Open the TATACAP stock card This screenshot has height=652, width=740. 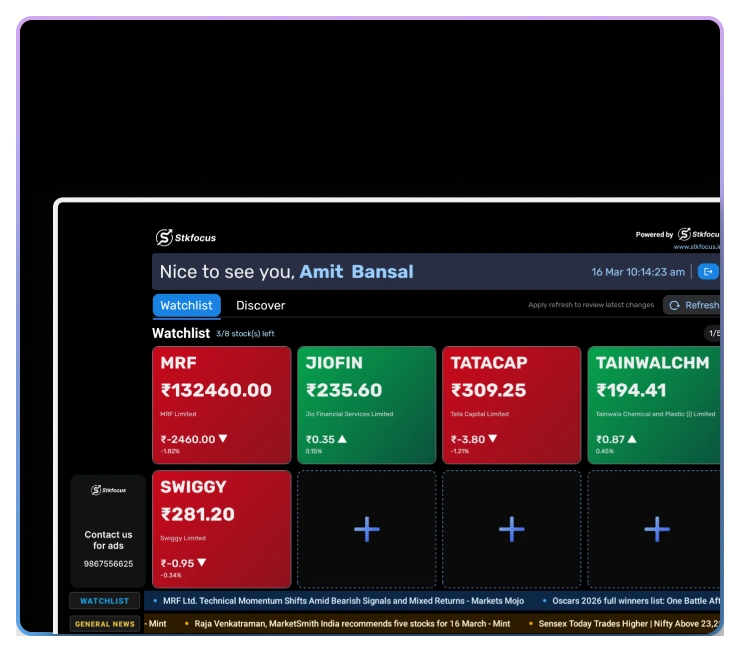(x=512, y=405)
